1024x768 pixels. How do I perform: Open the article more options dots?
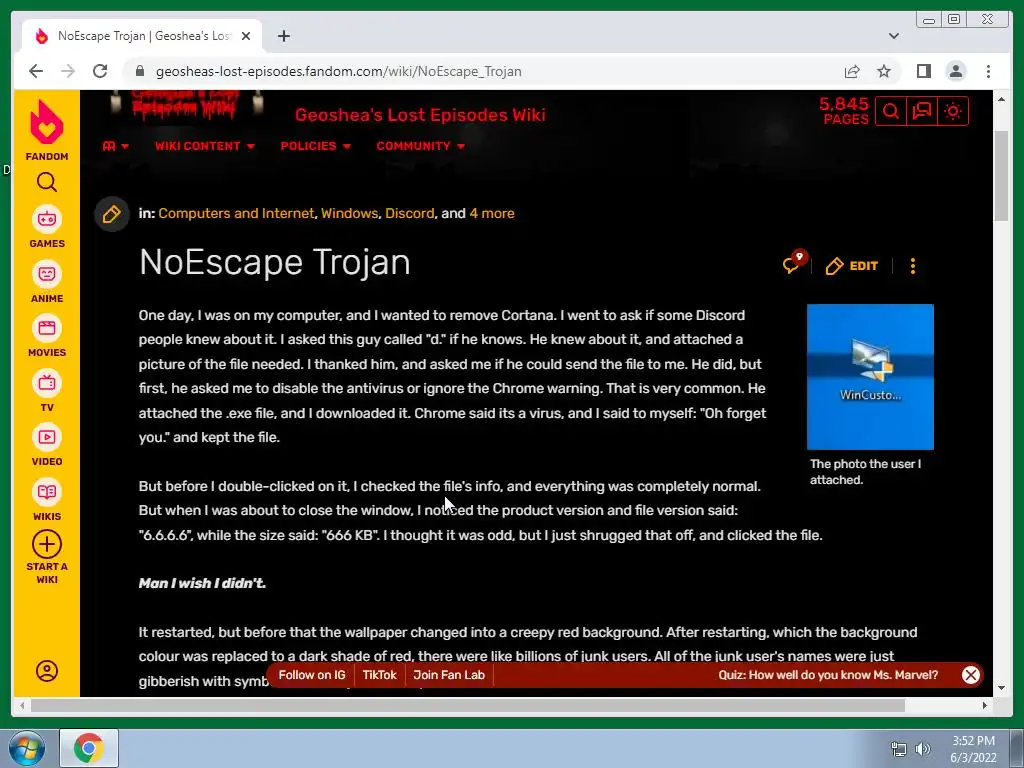tap(912, 266)
